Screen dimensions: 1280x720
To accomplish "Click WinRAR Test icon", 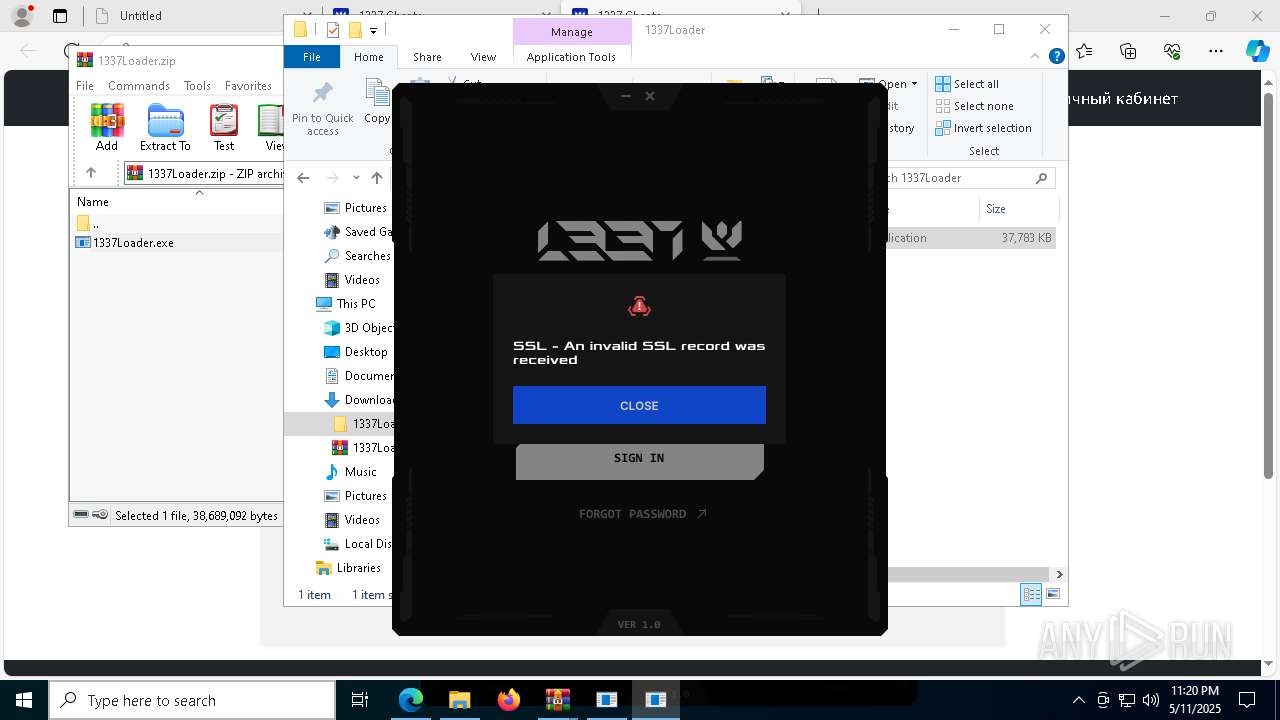I will coord(224,128).
